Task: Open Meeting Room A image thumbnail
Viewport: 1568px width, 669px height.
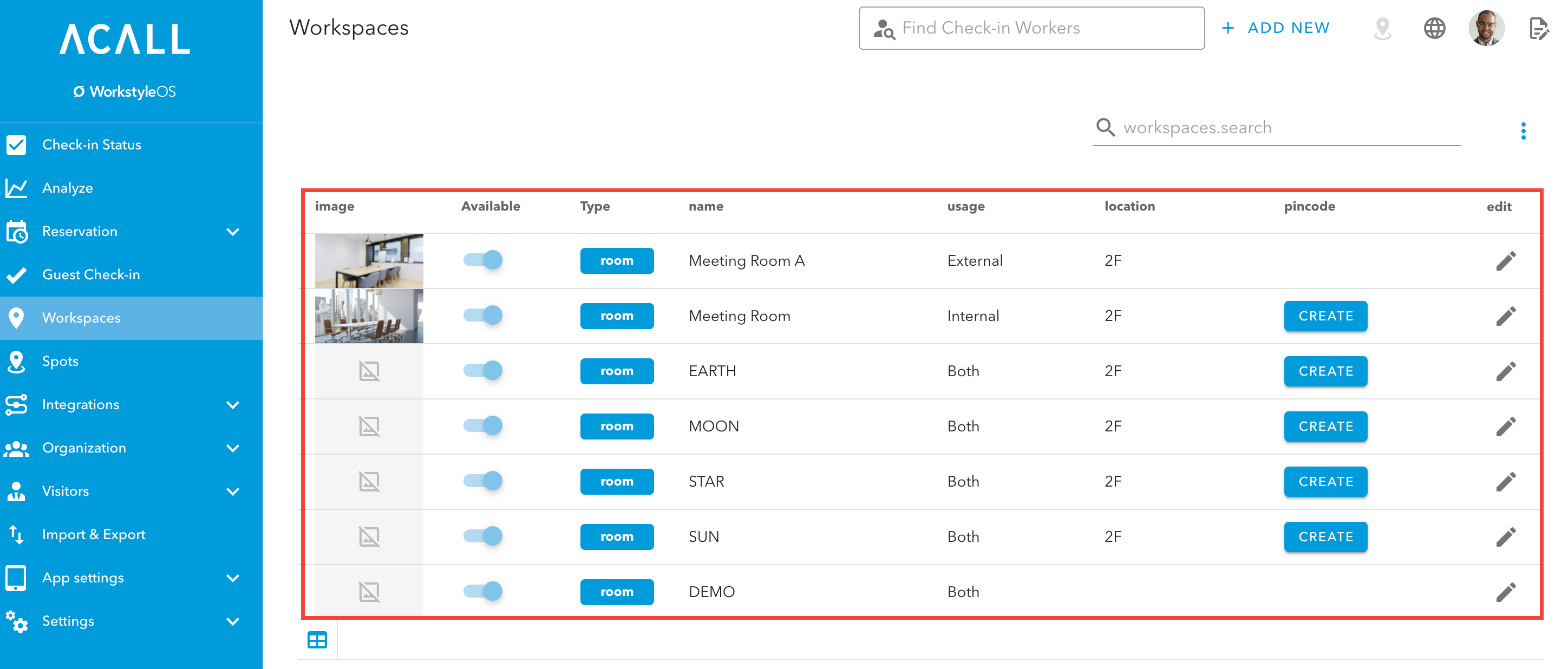Action: (x=369, y=260)
